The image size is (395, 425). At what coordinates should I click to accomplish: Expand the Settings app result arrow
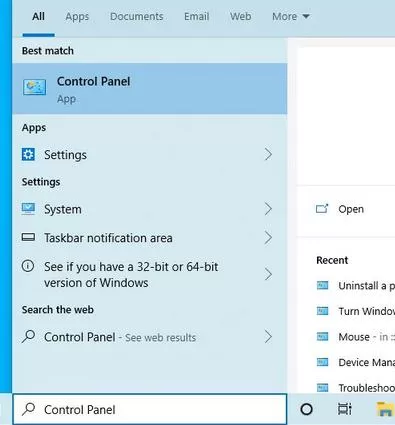268,154
